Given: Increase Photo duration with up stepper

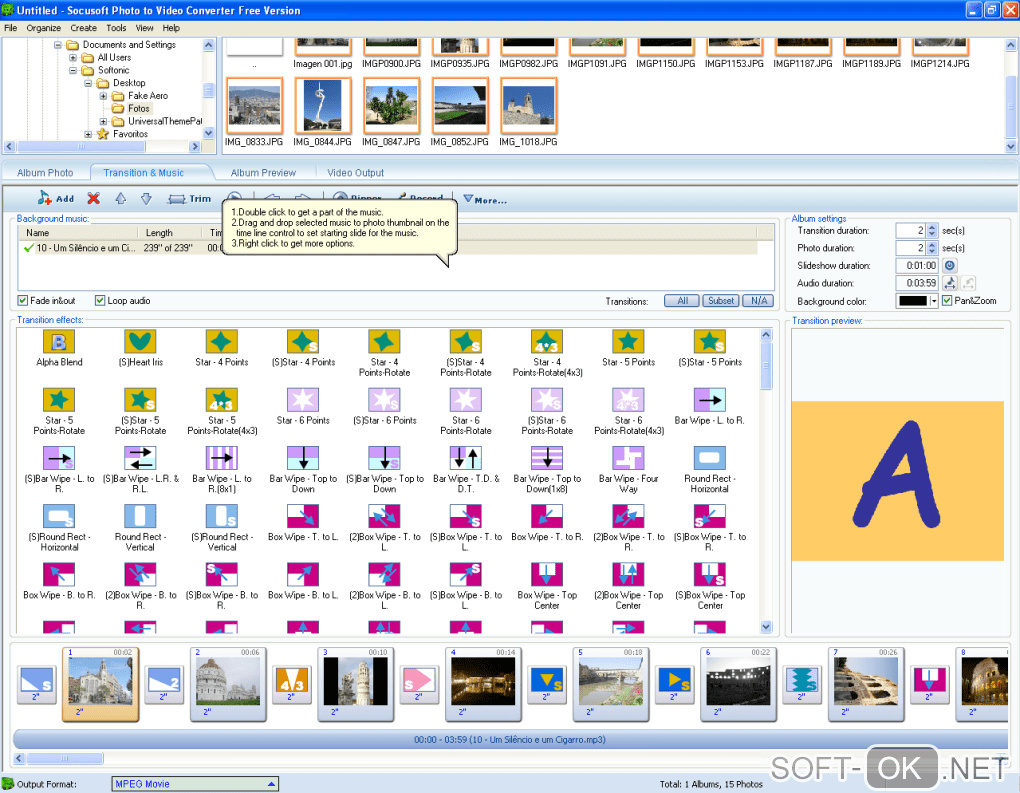Looking at the screenshot, I should pos(932,244).
